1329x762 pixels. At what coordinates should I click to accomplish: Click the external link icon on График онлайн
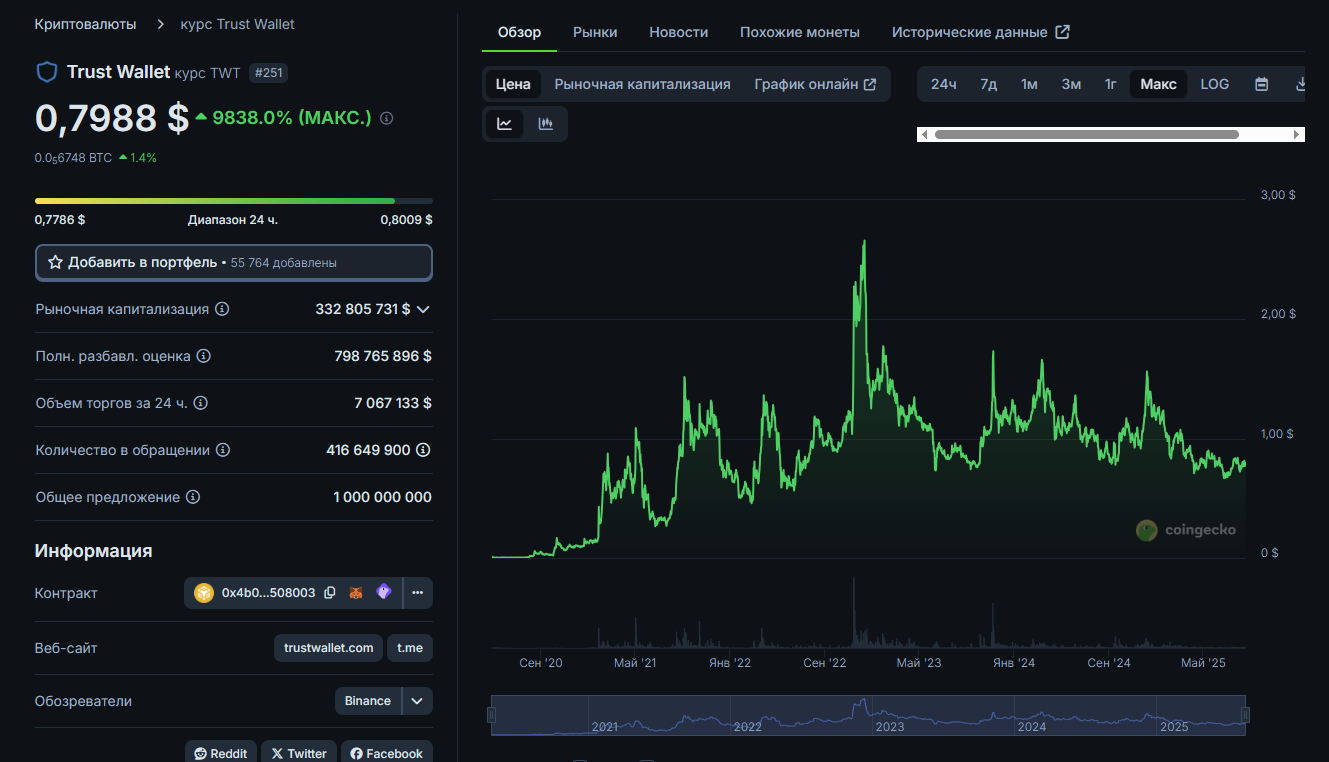870,84
